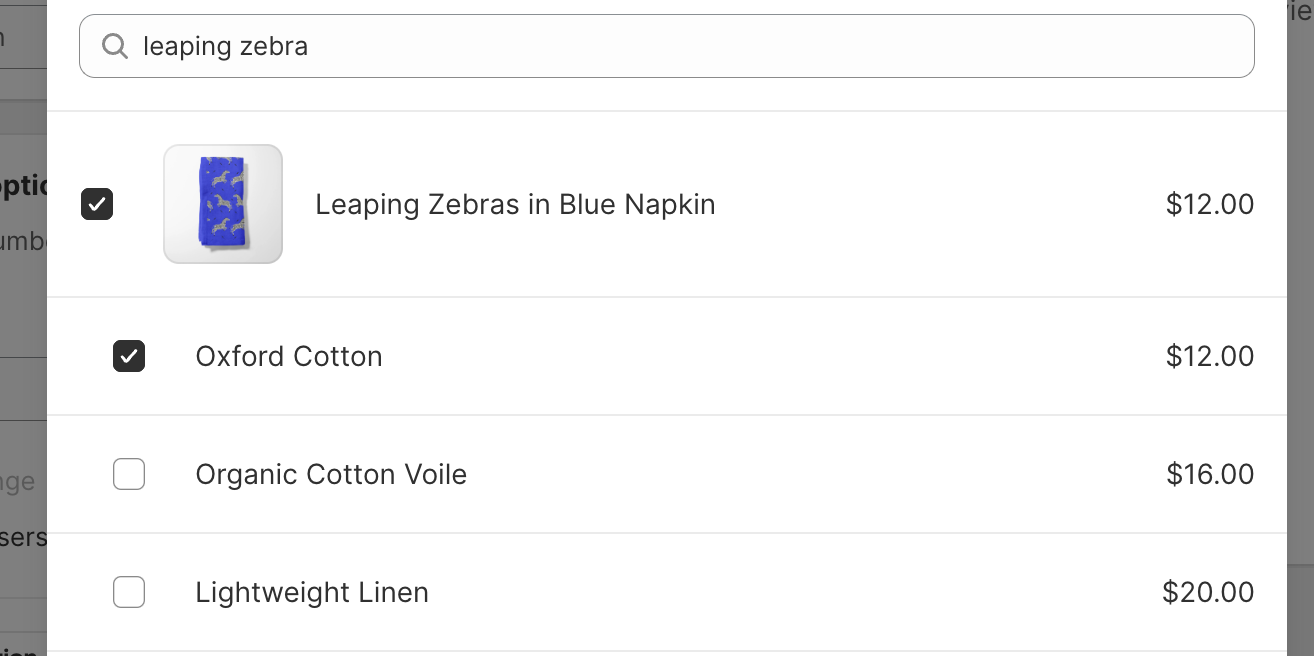Tick the Lightweight Linen checkbox
The height and width of the screenshot is (656, 1314).
(x=129, y=592)
